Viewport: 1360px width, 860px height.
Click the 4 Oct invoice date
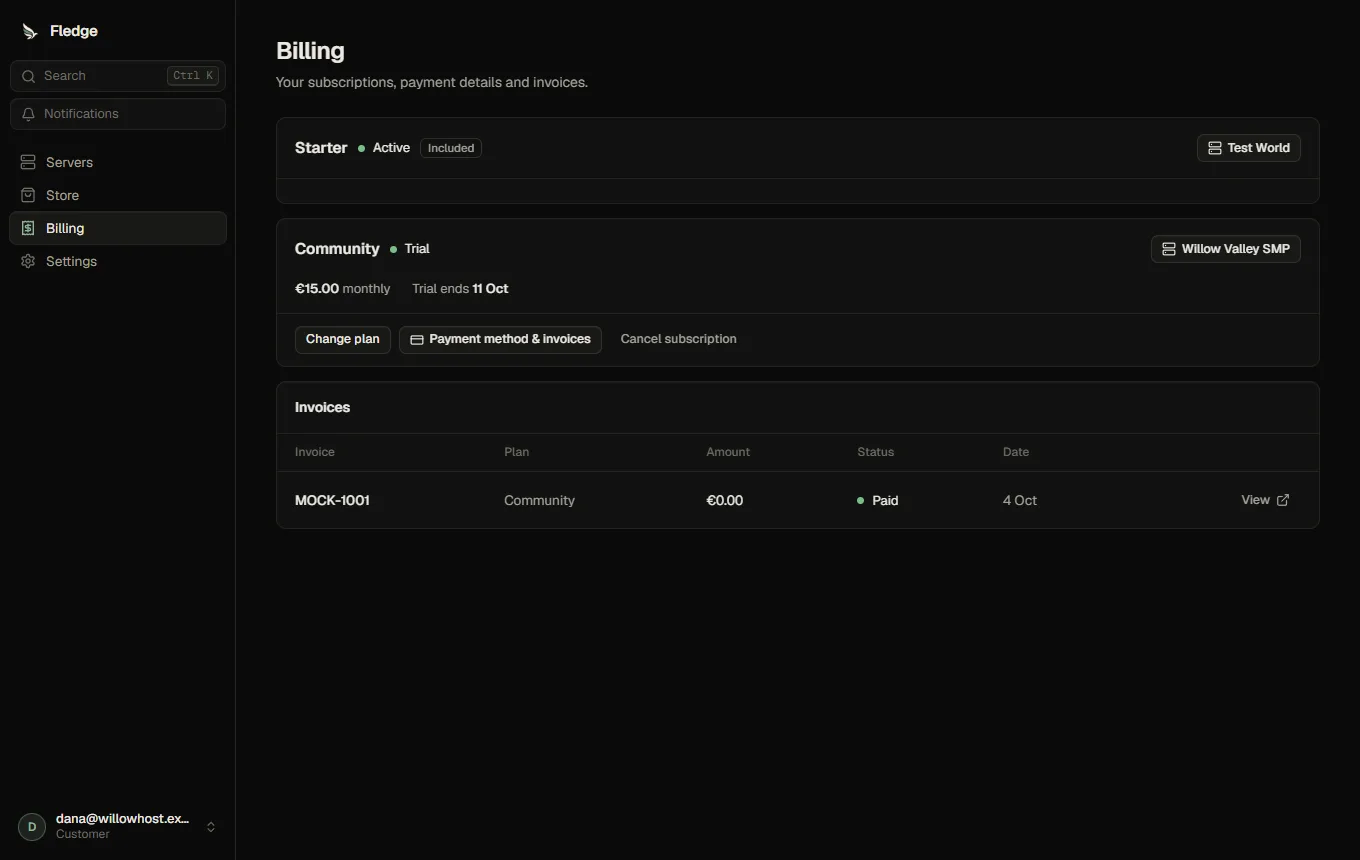(1020, 500)
